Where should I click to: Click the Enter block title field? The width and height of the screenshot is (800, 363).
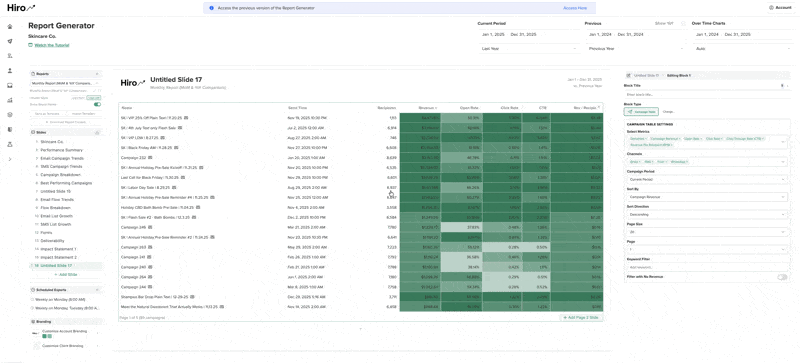pos(707,94)
